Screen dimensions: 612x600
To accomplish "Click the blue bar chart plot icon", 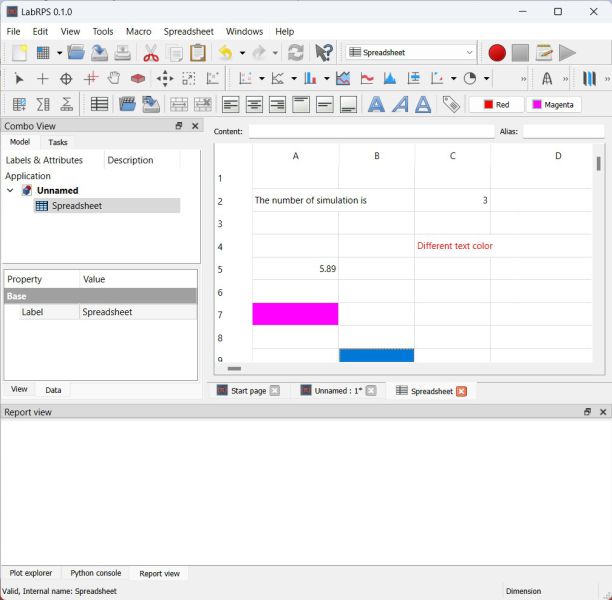I will [311, 79].
